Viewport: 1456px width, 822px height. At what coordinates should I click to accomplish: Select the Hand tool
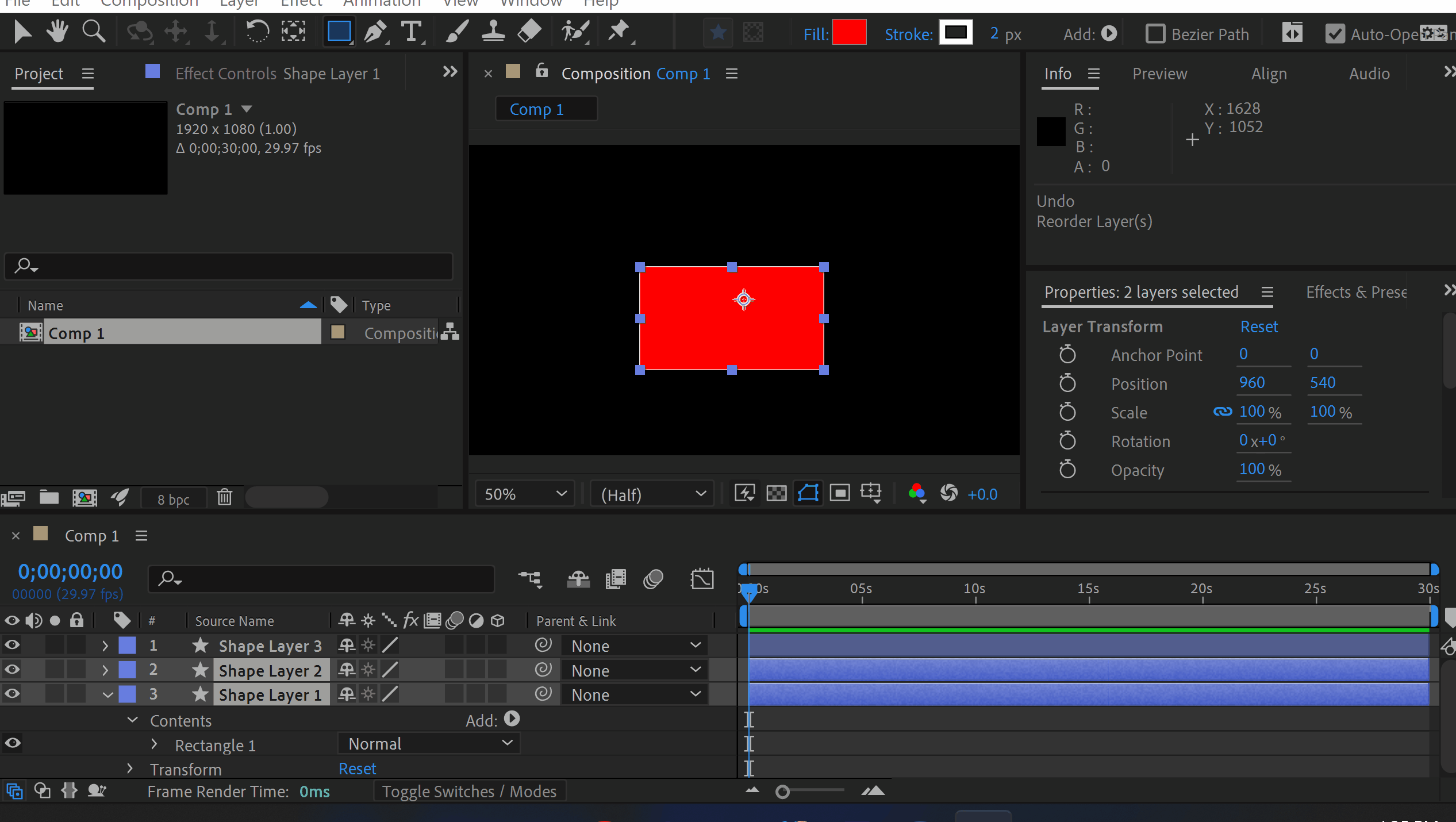[x=57, y=32]
